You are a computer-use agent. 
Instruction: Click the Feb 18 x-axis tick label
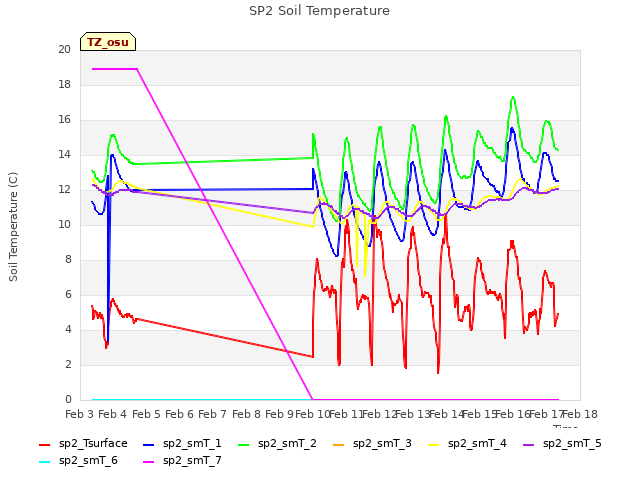580,414
